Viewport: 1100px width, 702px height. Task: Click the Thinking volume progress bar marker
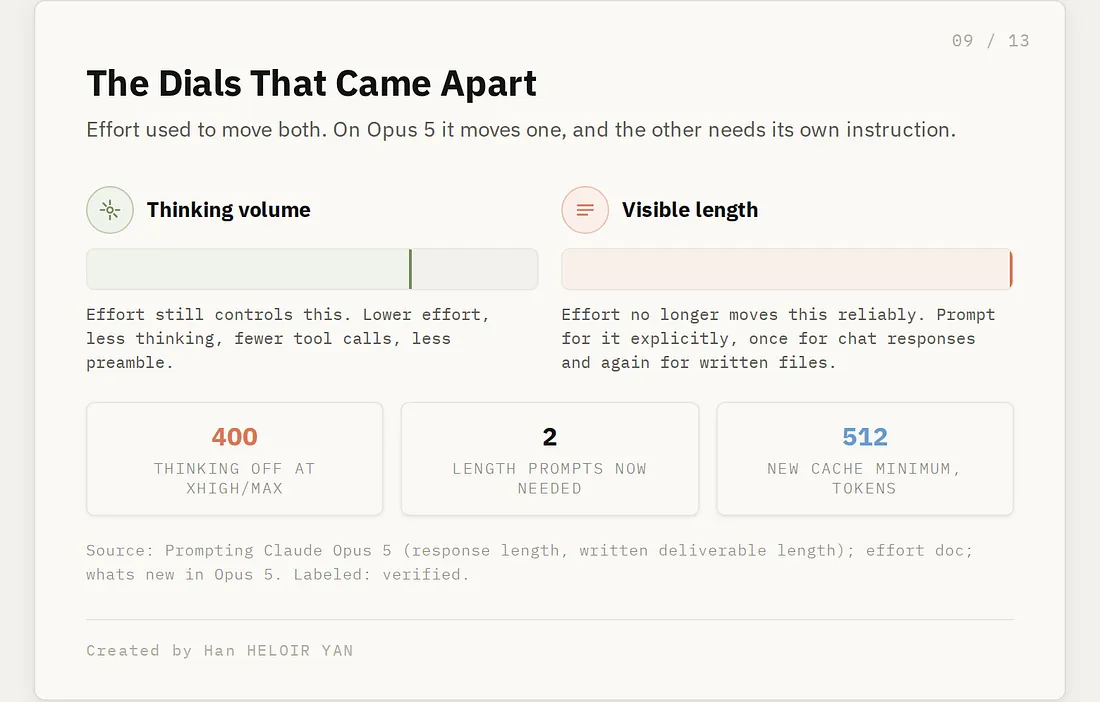coord(410,269)
